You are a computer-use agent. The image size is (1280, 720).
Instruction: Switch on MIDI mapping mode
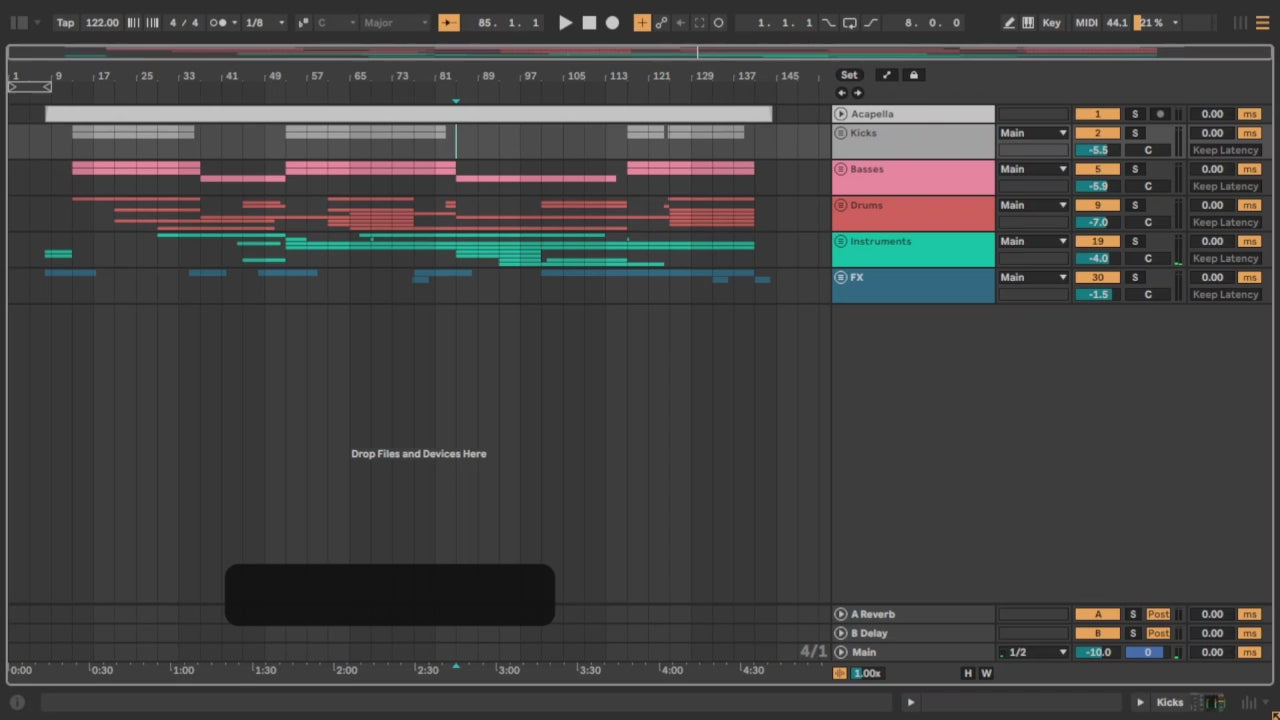pyautogui.click(x=1086, y=23)
